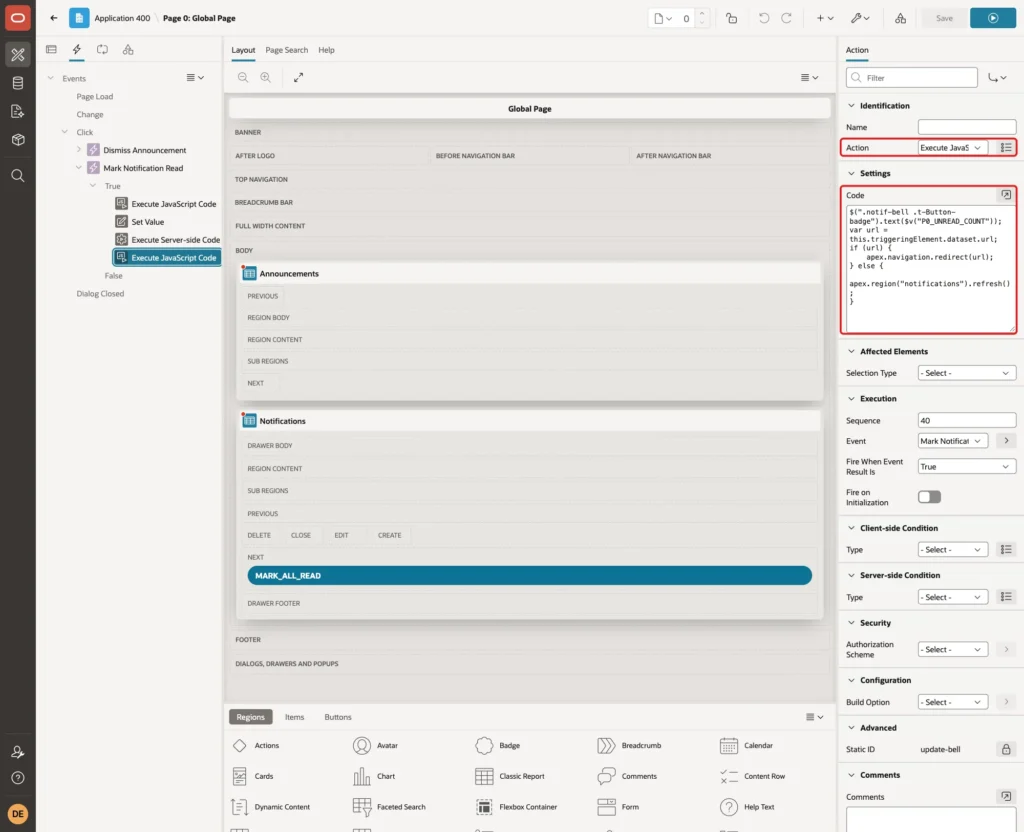
Task: Increment the page number stepper up
Action: click(x=702, y=13)
